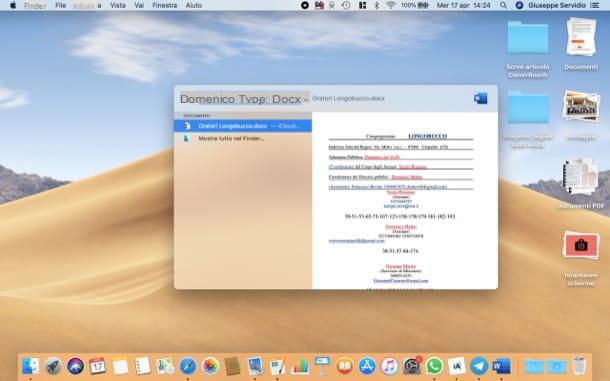Open System Preferences gear with badge

pos(412,366)
